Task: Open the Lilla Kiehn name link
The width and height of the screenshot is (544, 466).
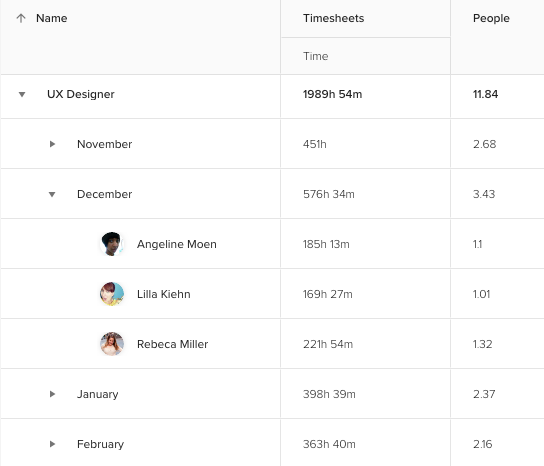Action: [164, 294]
